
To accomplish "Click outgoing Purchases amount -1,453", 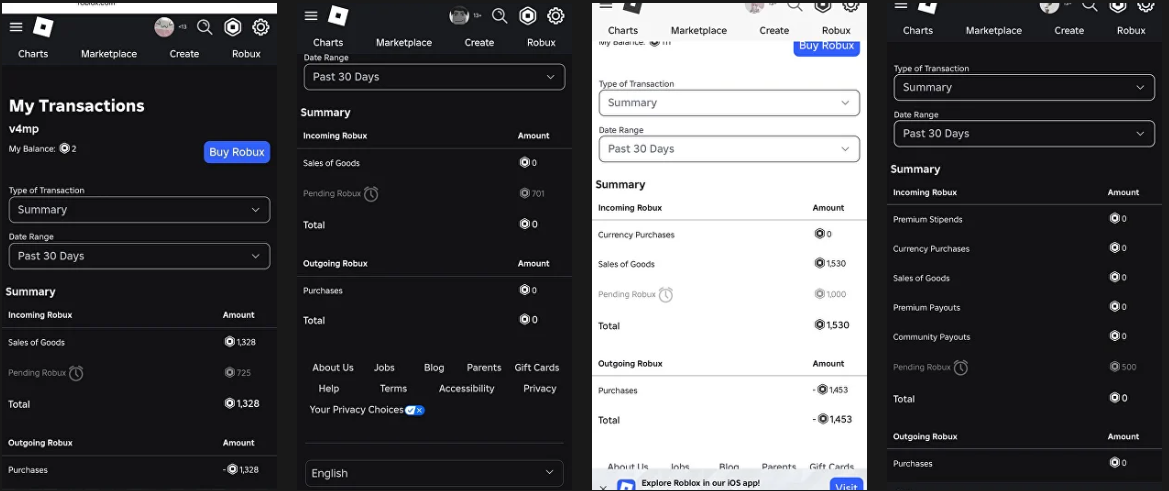I will [831, 389].
